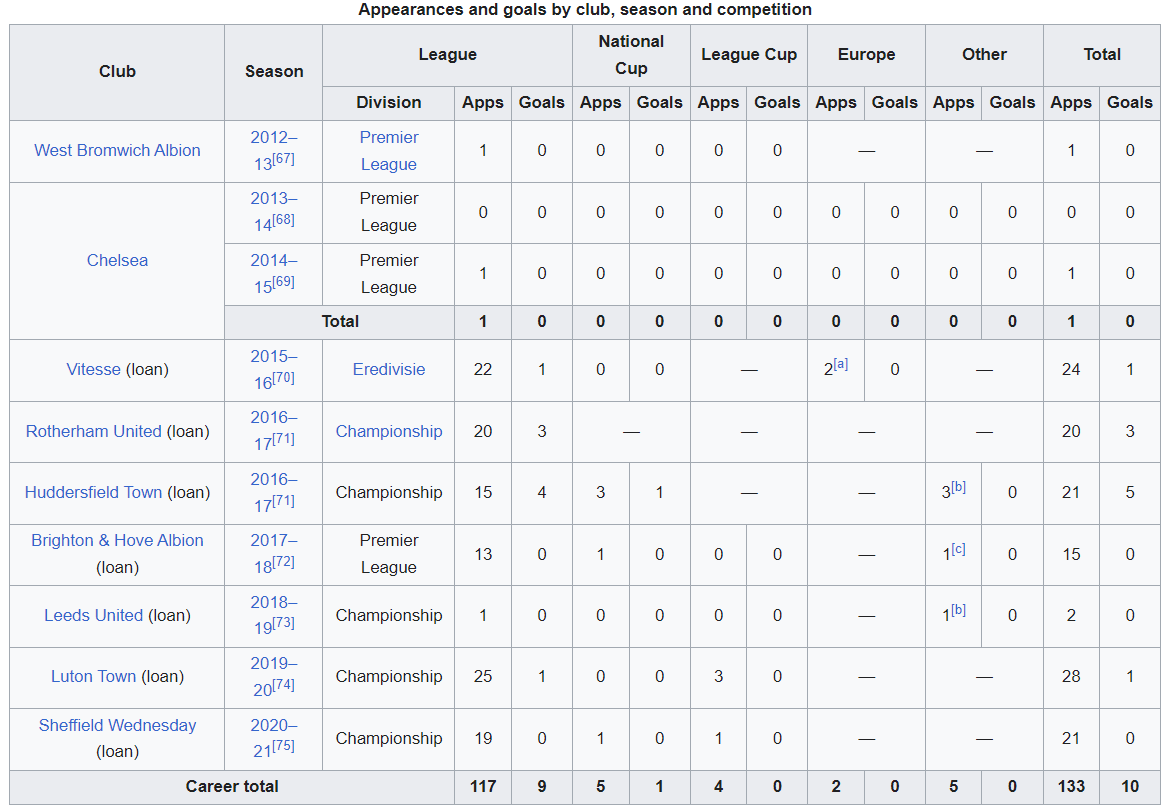Follow the Rotherham United link
1171x809 pixels.
click(93, 432)
